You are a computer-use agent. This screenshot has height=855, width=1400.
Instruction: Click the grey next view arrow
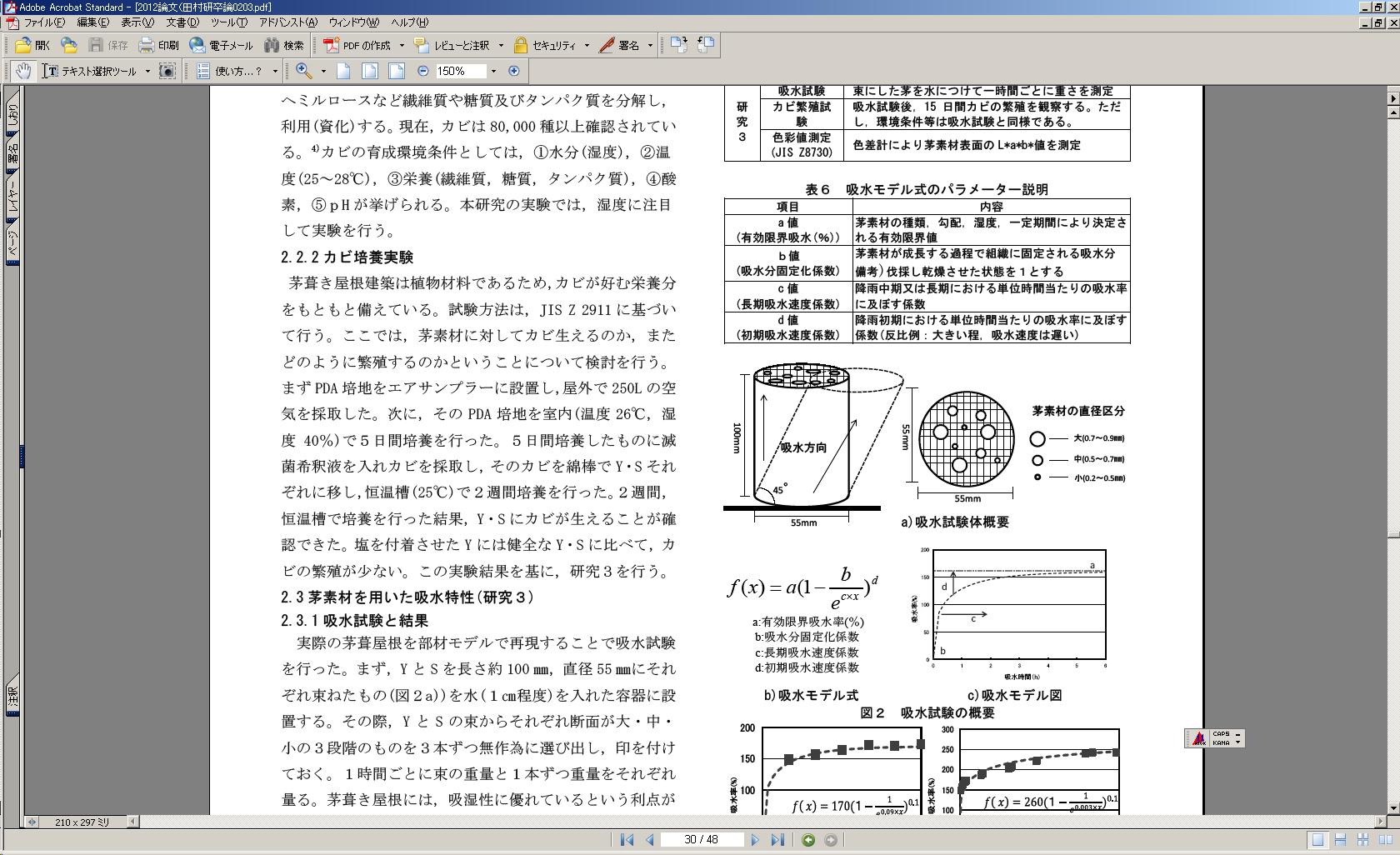tap(831, 840)
